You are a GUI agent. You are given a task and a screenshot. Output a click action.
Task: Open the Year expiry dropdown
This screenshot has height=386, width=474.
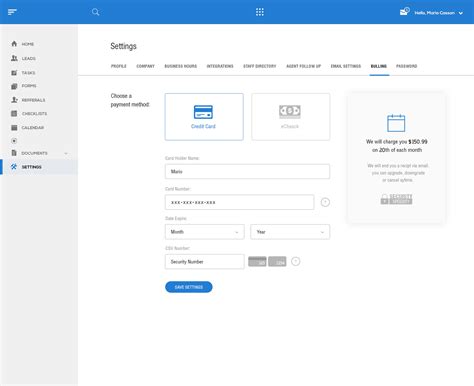coord(290,232)
